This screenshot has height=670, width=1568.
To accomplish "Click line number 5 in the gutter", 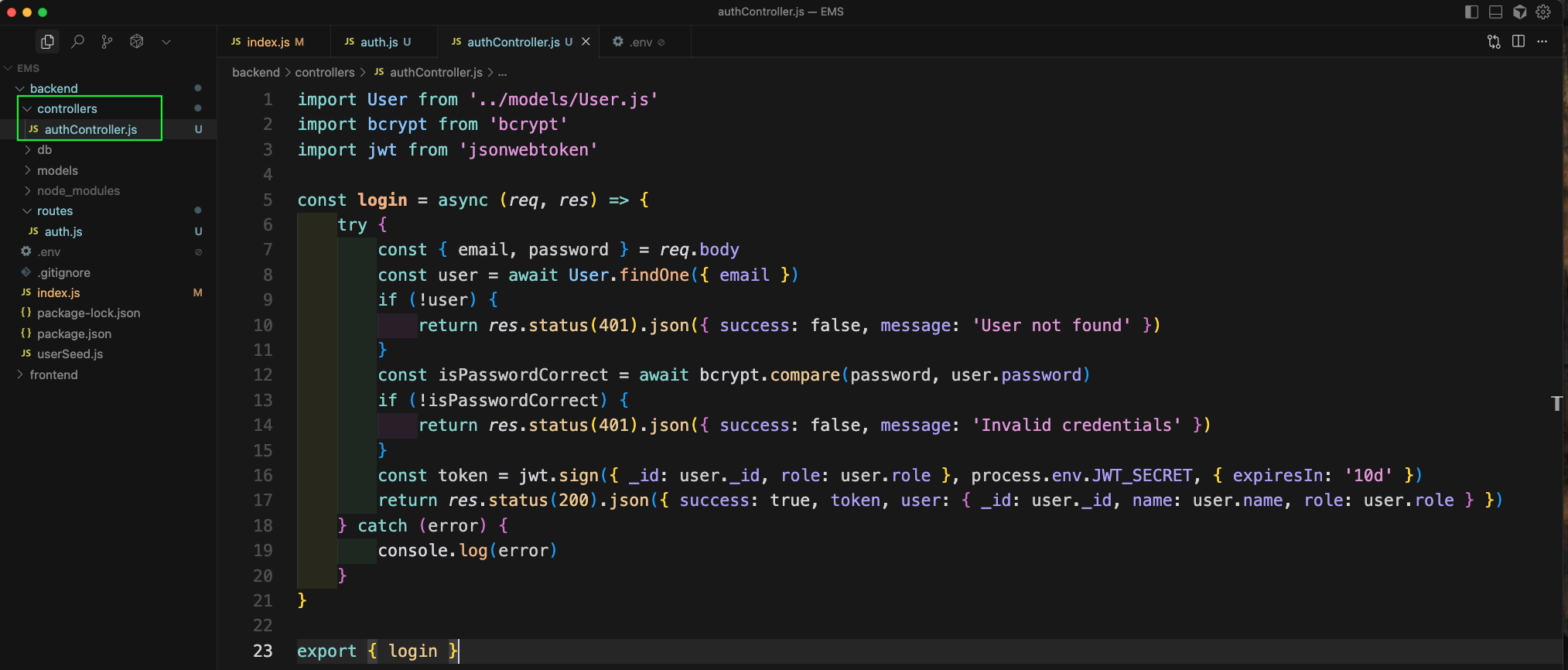I will coord(268,200).
